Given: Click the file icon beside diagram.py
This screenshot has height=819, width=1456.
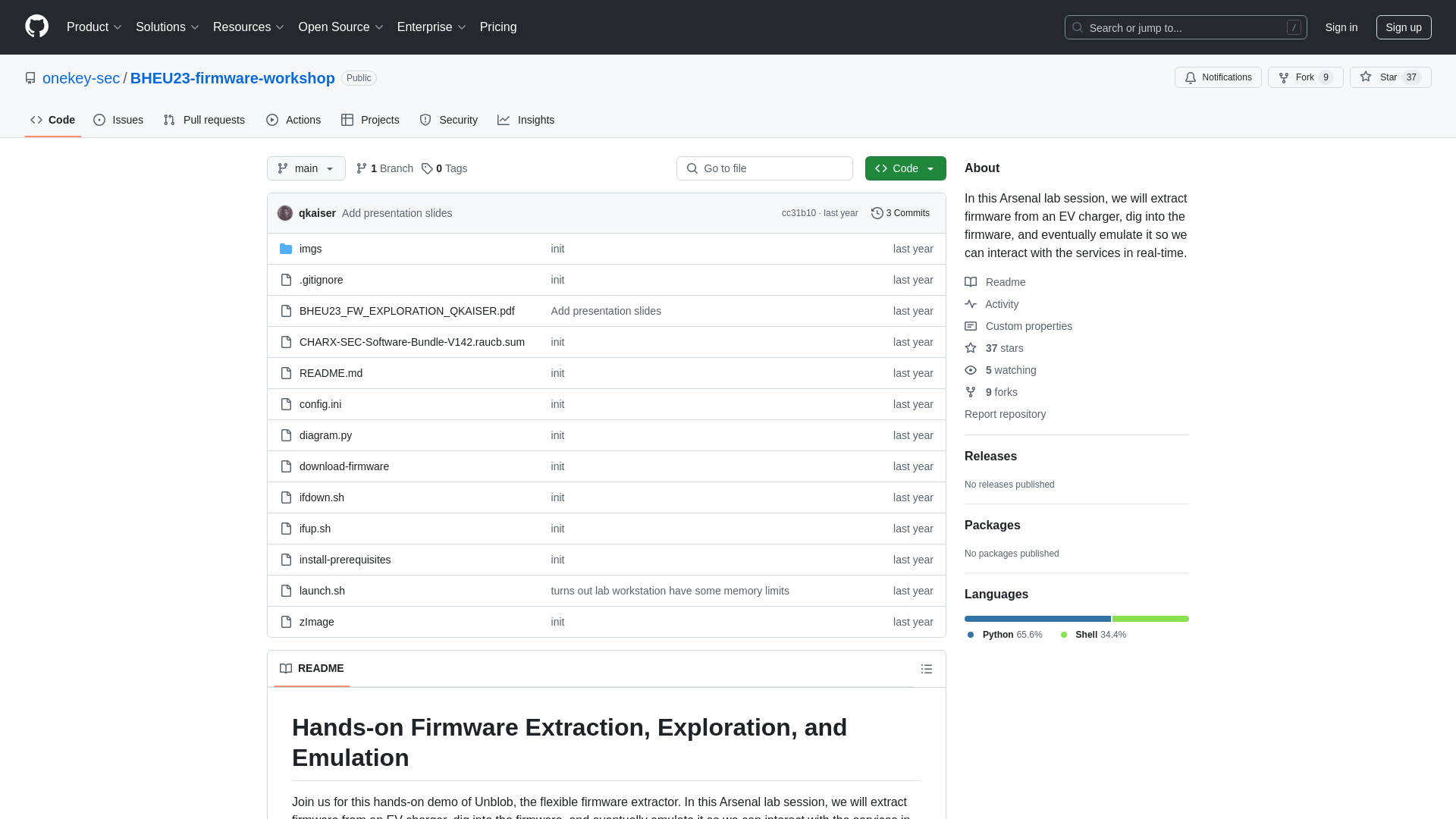Looking at the screenshot, I should (x=286, y=435).
